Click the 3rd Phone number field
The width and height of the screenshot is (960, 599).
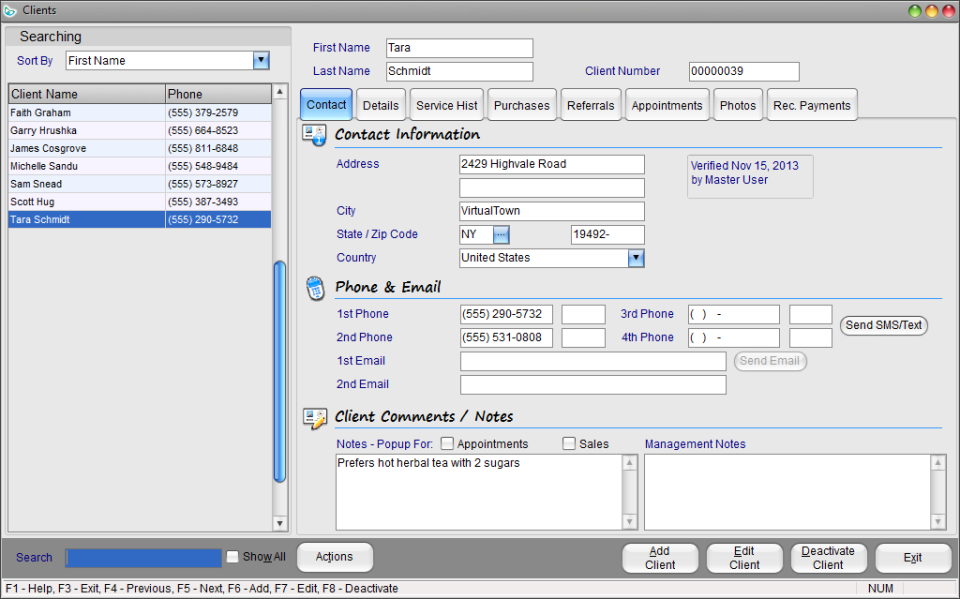point(733,314)
